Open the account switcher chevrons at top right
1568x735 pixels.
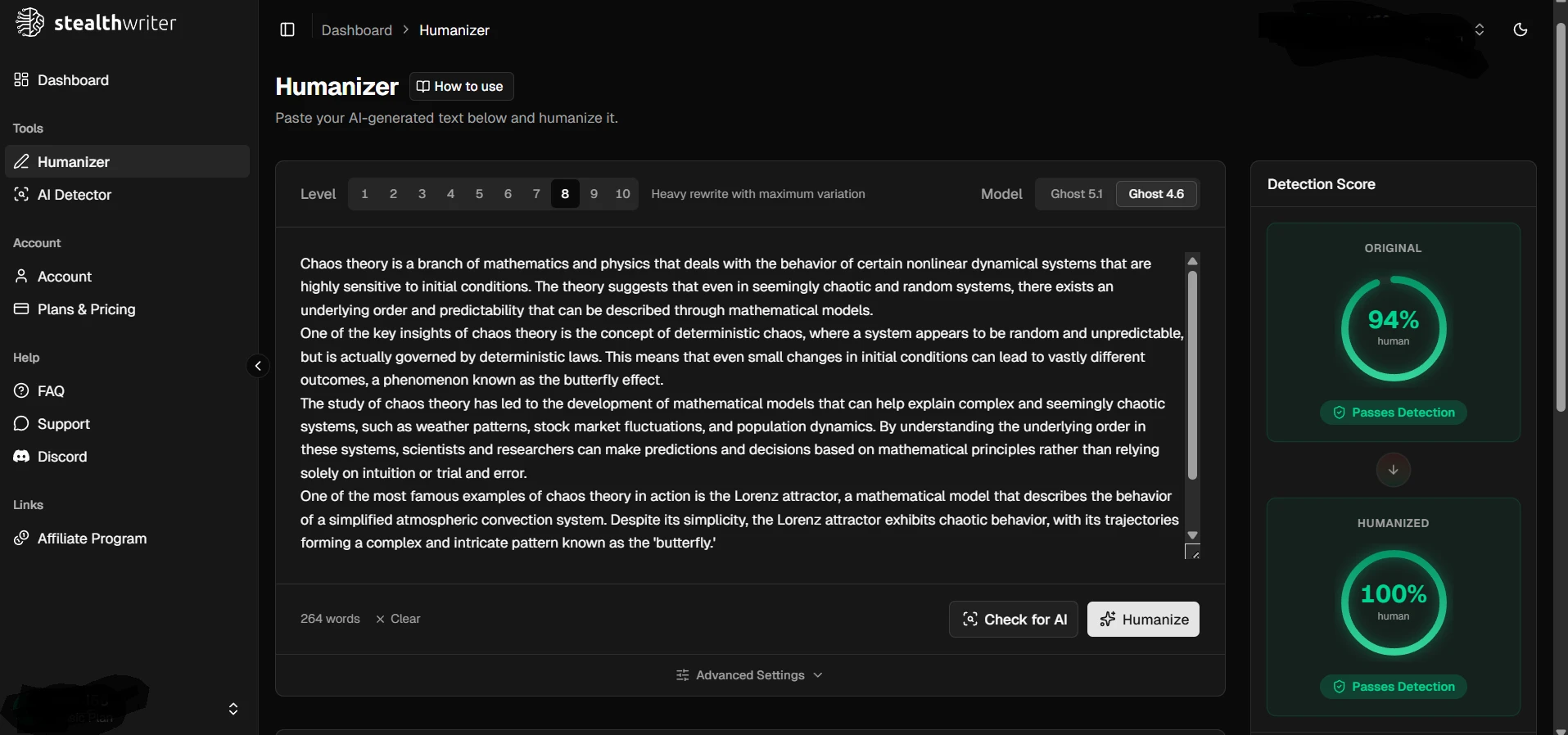[x=1480, y=29]
